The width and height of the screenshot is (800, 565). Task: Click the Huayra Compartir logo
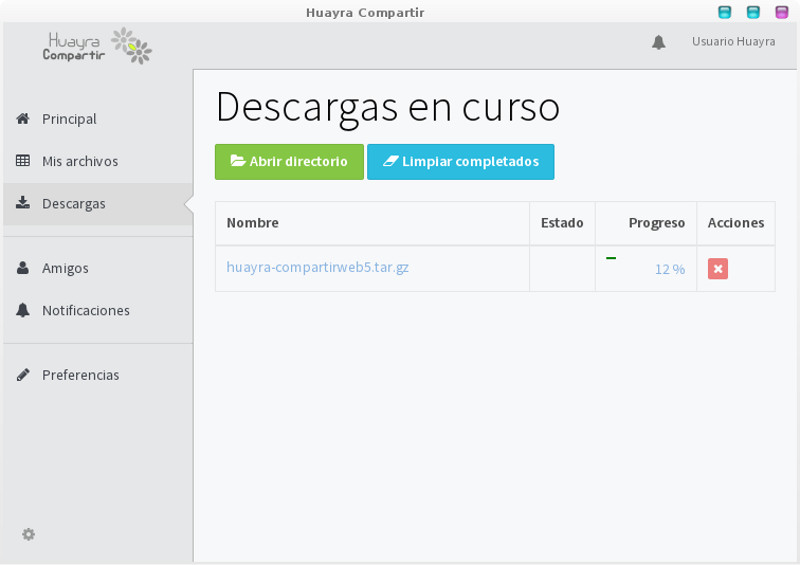(97, 46)
